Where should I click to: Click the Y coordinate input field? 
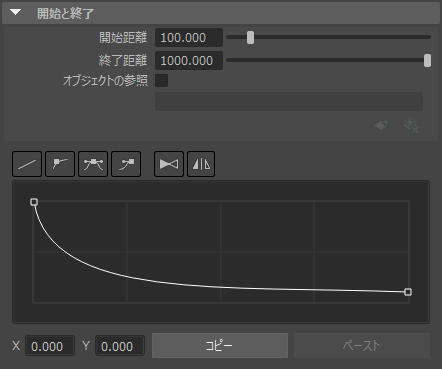click(120, 346)
